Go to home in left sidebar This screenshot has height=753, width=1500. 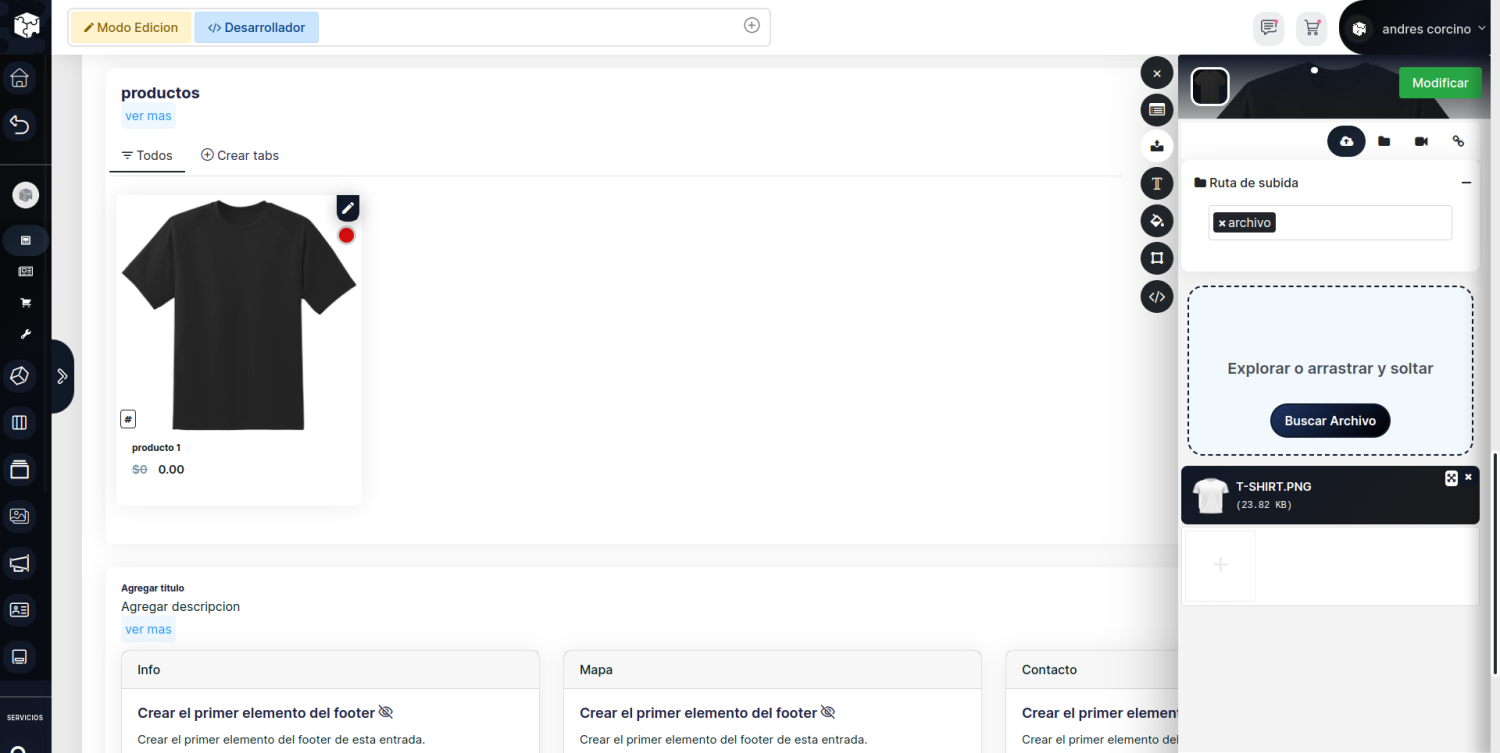click(x=20, y=78)
